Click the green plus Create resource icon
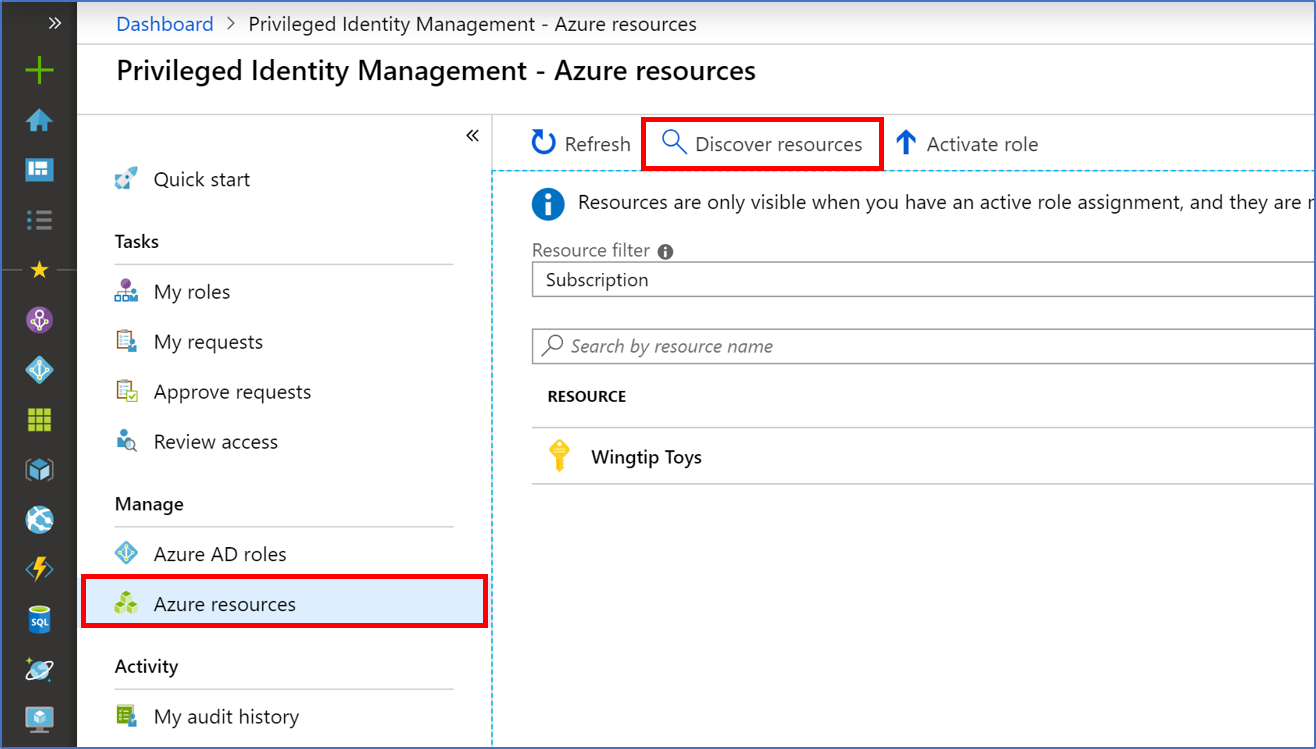 (x=39, y=70)
